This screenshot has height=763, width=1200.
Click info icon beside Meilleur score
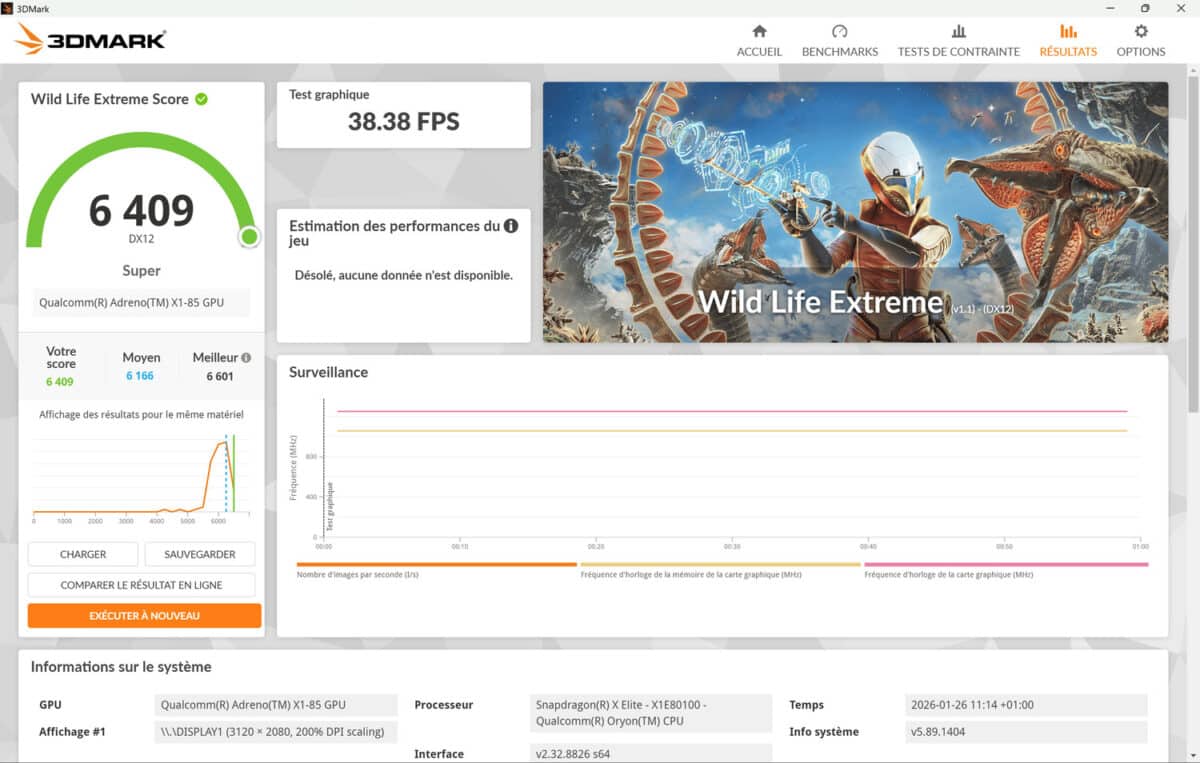(246, 357)
